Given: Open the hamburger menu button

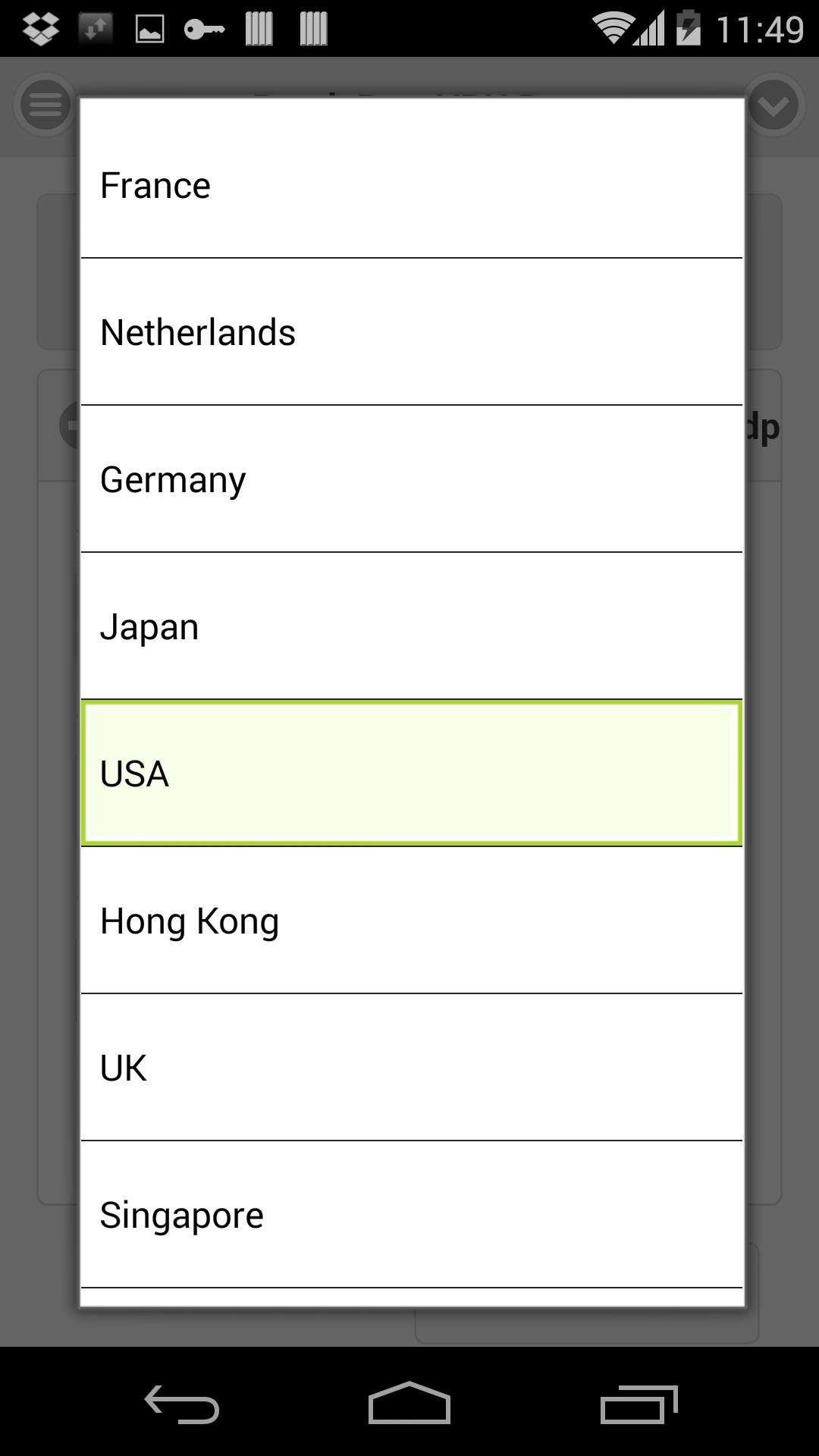Looking at the screenshot, I should click(x=45, y=105).
